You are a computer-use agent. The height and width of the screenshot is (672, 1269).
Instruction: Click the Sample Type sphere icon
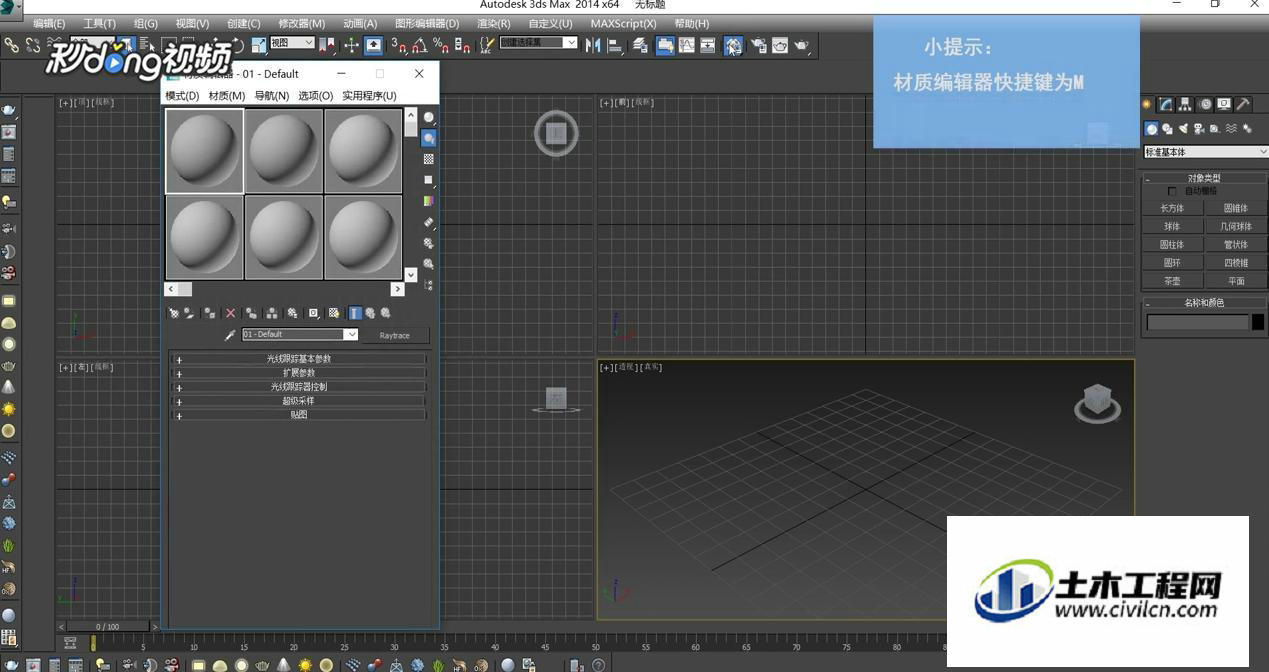429,117
